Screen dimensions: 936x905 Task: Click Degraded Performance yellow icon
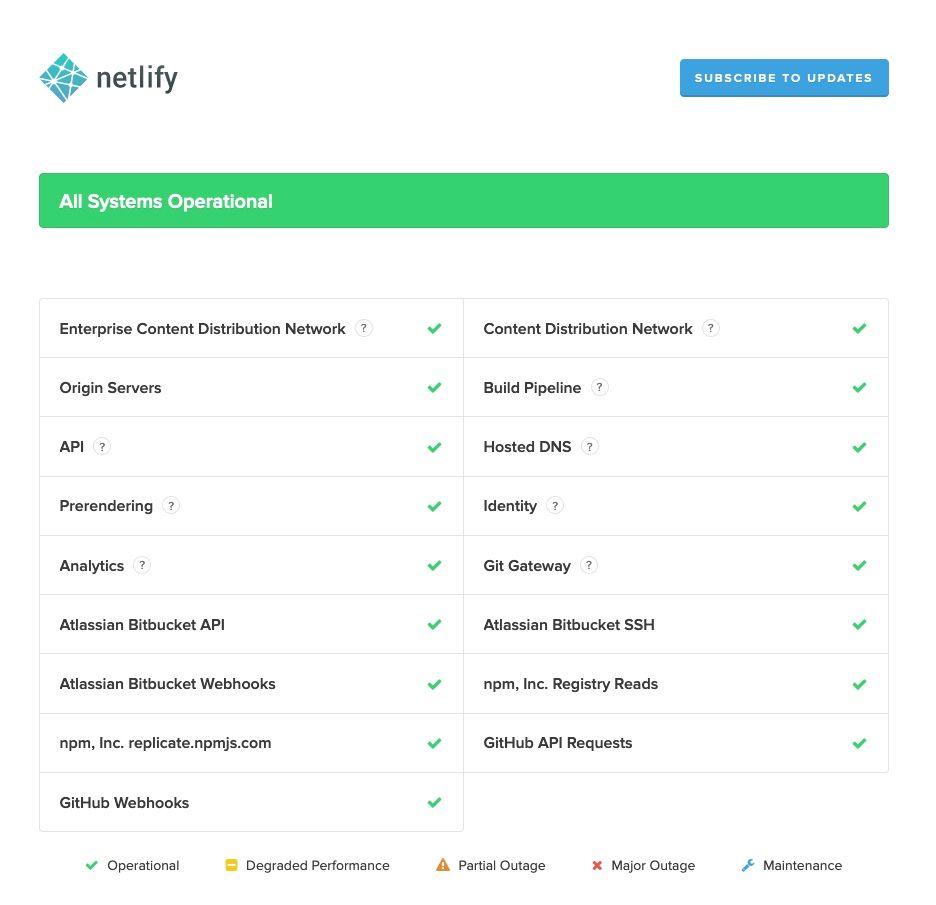point(232,865)
